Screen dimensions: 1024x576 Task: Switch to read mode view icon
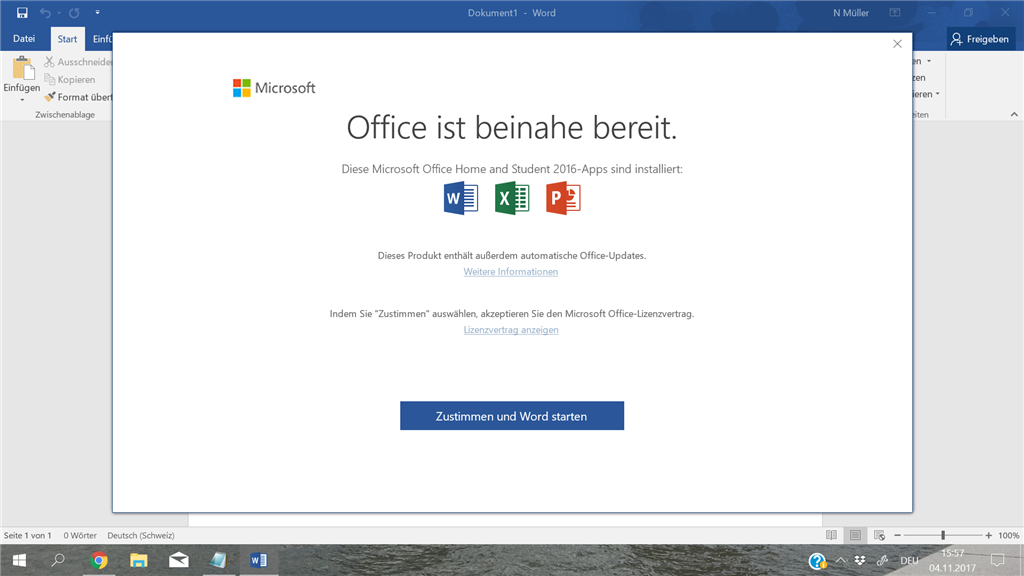pyautogui.click(x=831, y=536)
